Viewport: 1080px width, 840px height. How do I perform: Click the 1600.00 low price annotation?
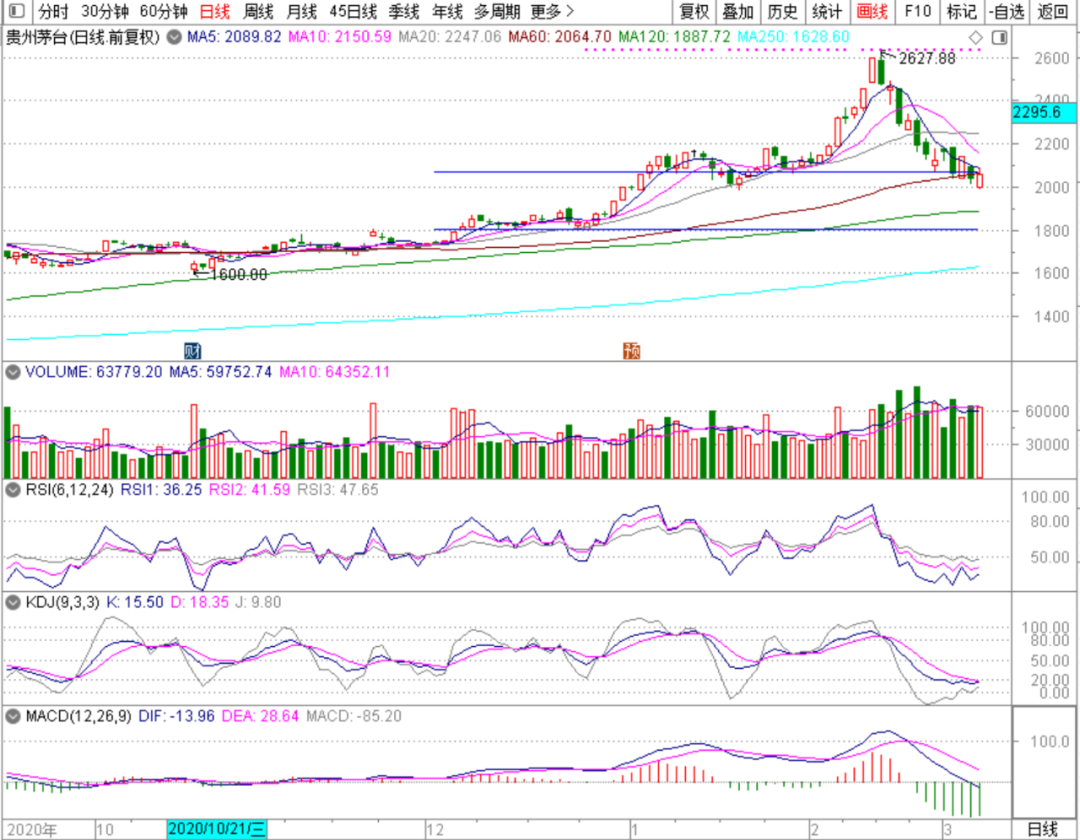(x=238, y=275)
